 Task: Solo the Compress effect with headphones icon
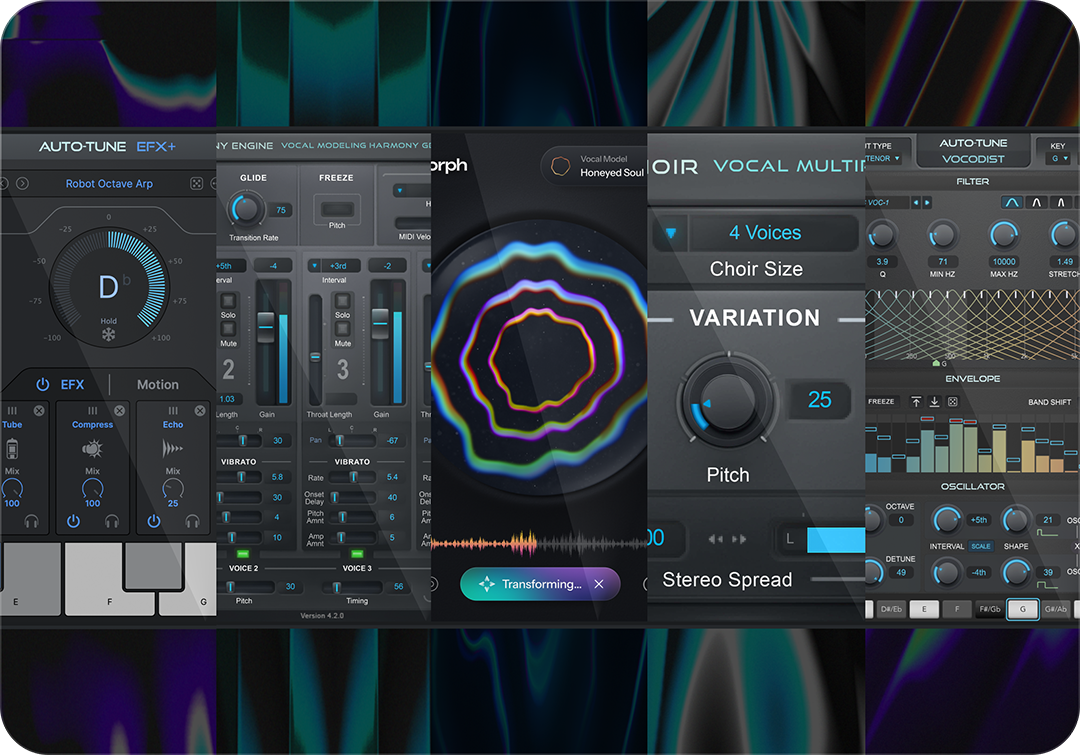coord(112,521)
